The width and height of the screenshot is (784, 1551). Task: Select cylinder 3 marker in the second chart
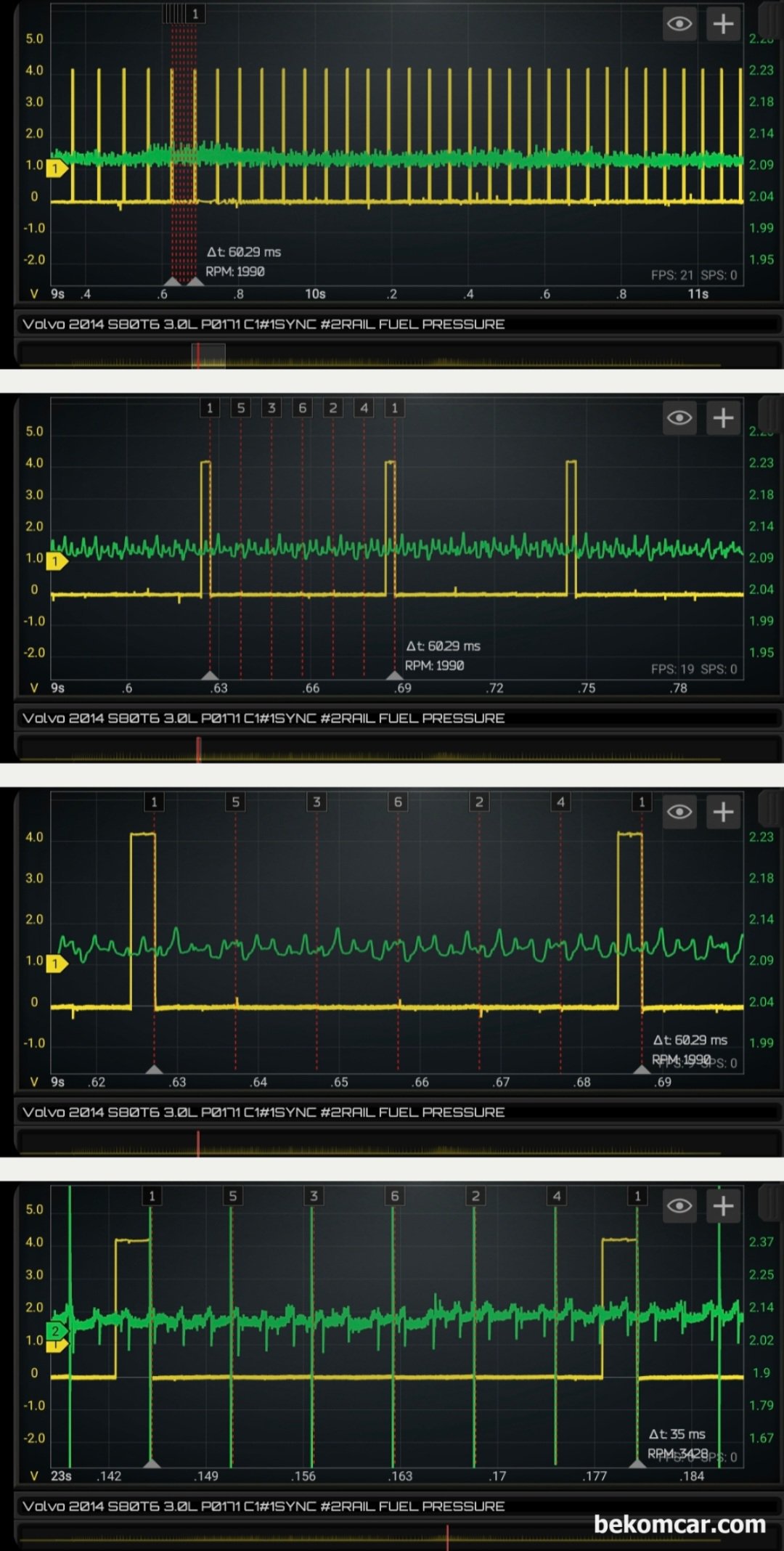(271, 407)
